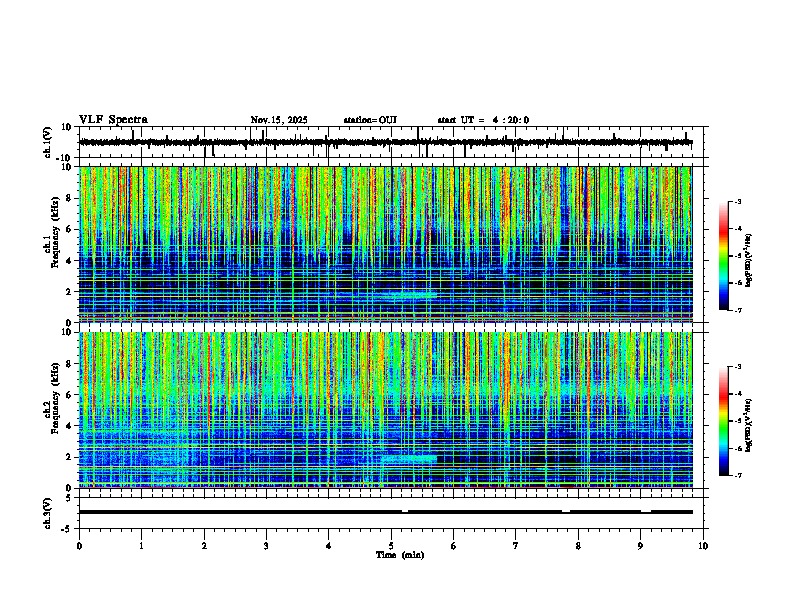This screenshot has height=612, width=792.
Task: Click the ch.1 spectrogram color scale bar
Action: (724, 256)
